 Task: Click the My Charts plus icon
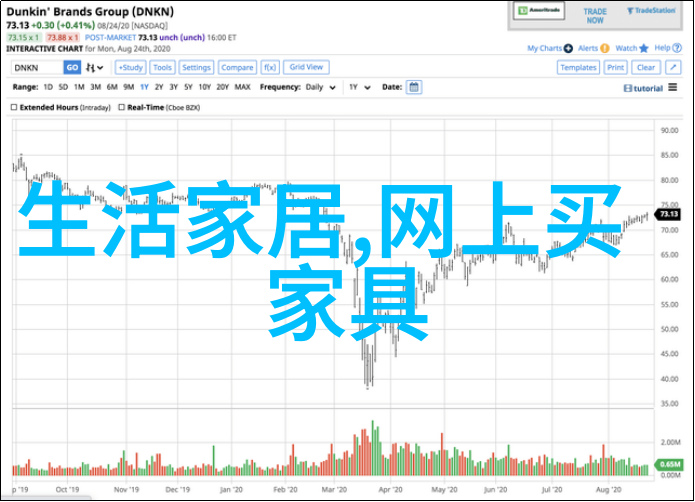pos(568,48)
